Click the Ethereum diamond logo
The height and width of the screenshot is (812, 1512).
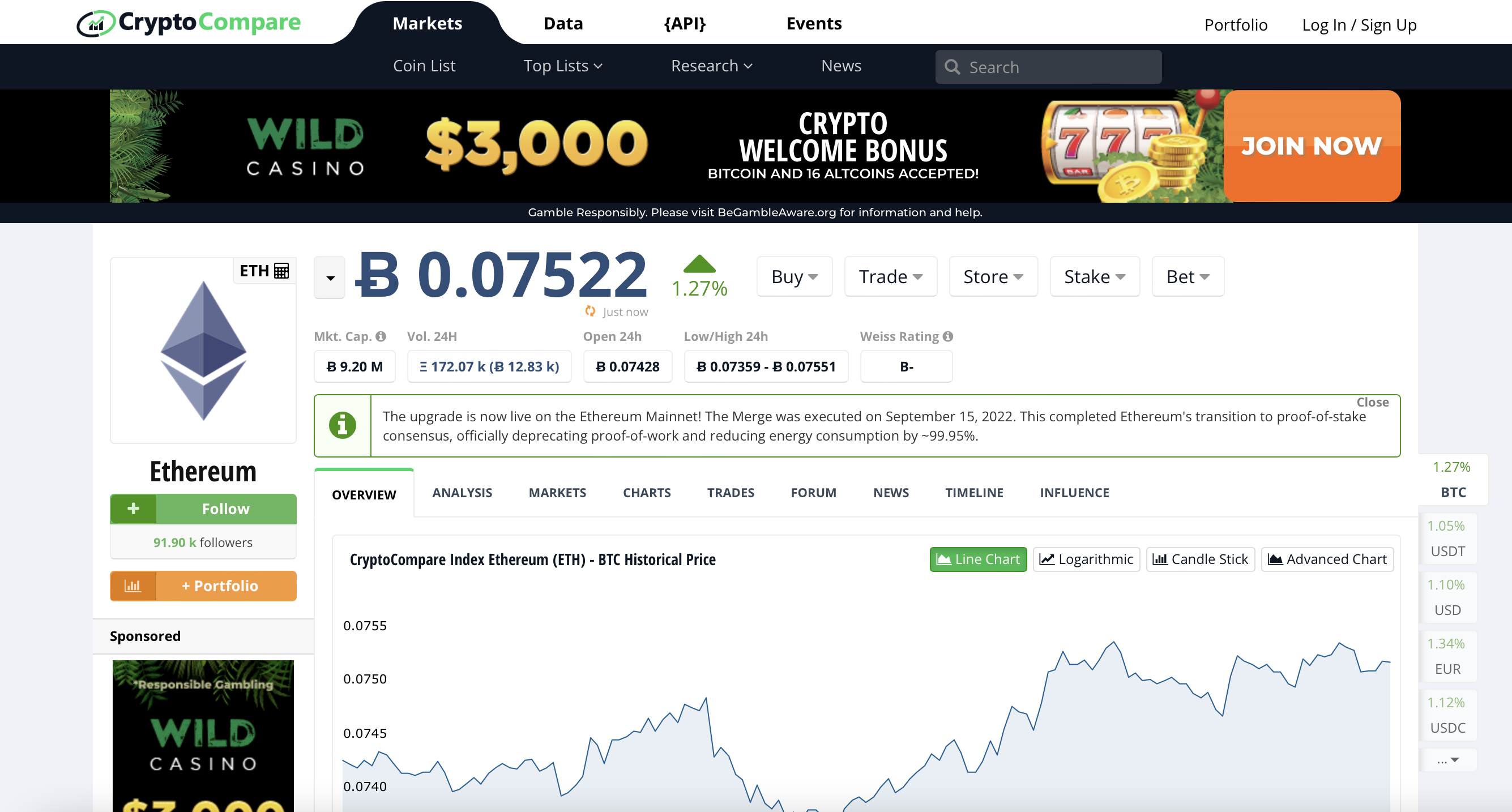[203, 351]
